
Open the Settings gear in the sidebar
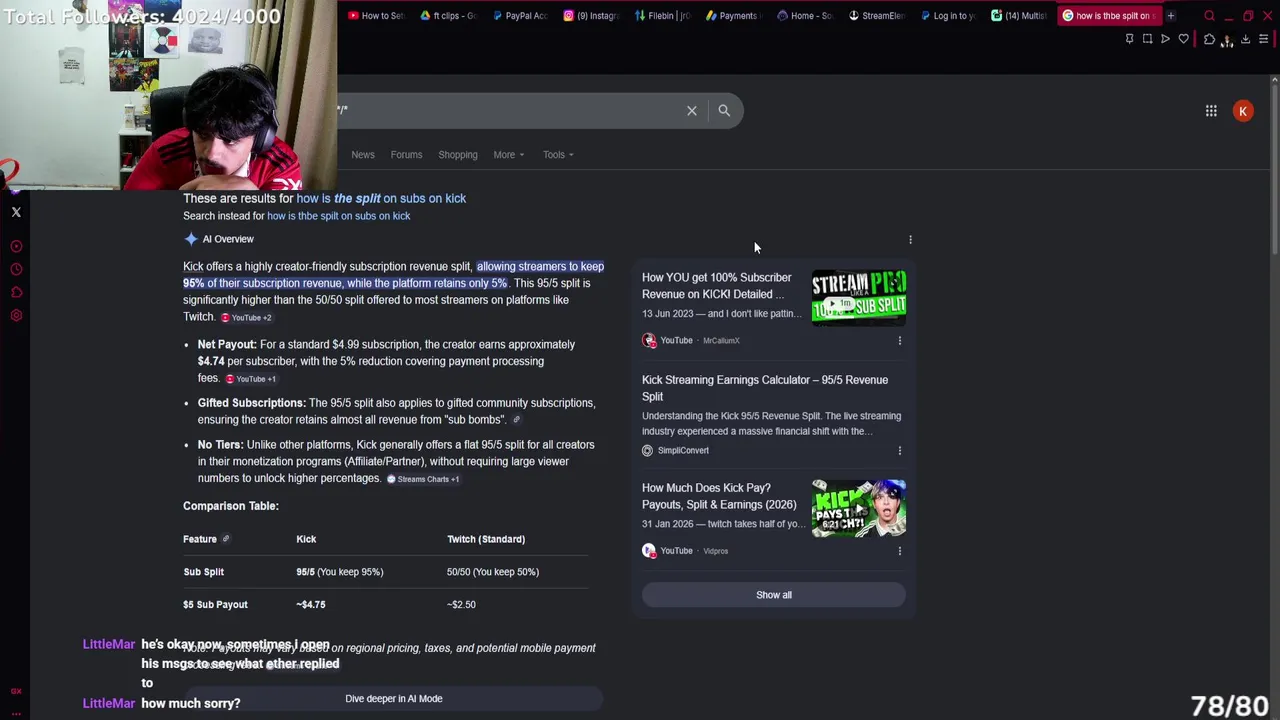coord(16,316)
